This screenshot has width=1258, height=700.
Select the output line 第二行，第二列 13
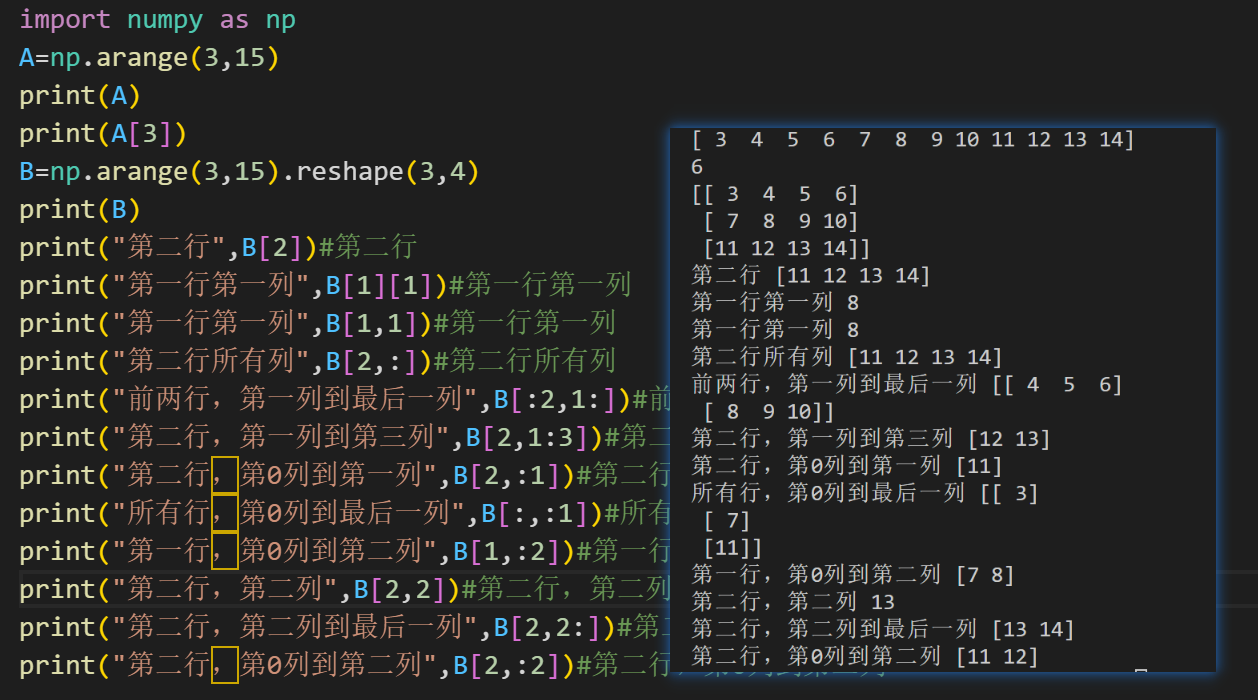(x=790, y=602)
